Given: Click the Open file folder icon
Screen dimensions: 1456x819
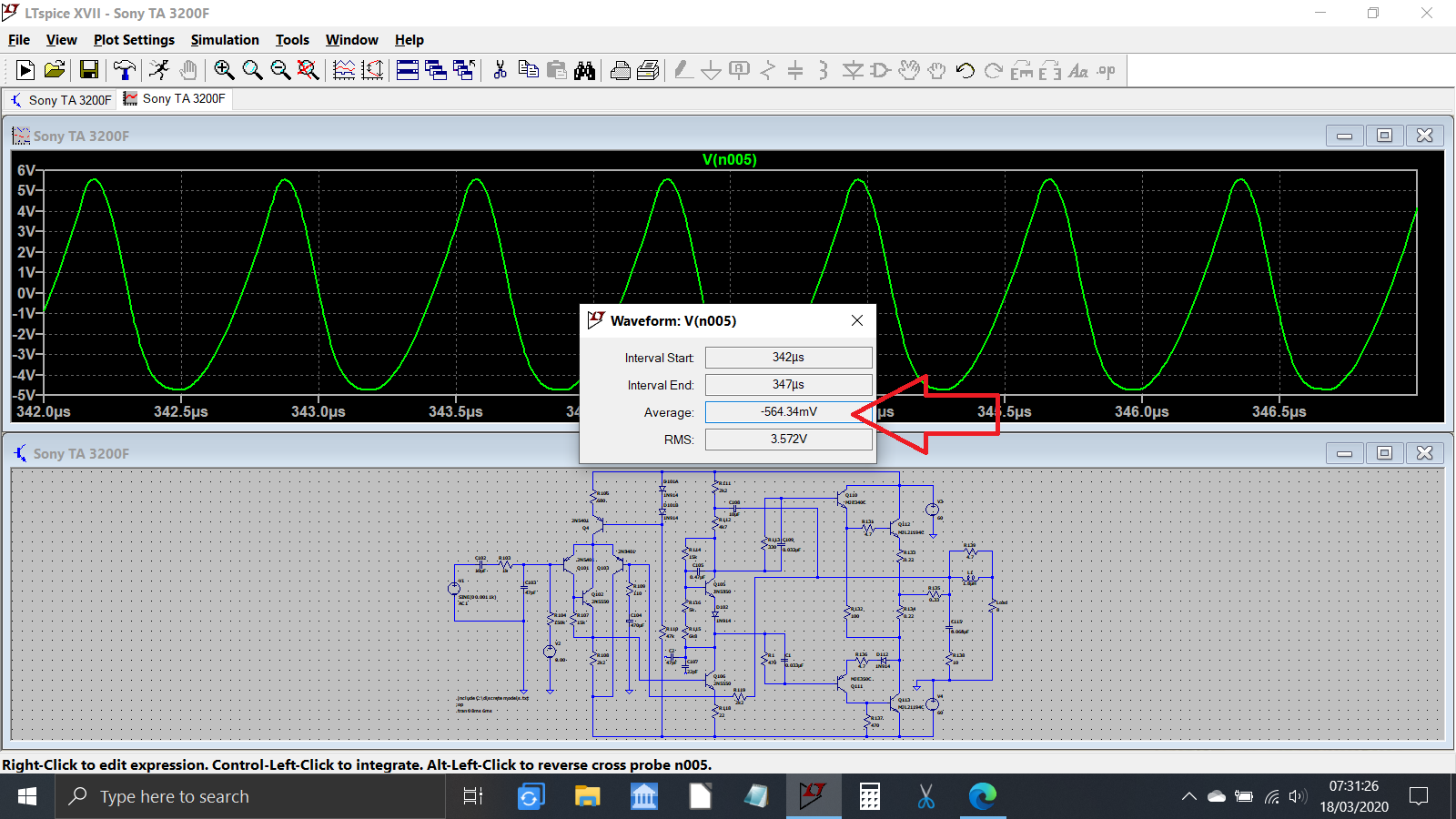Looking at the screenshot, I should pyautogui.click(x=55, y=70).
